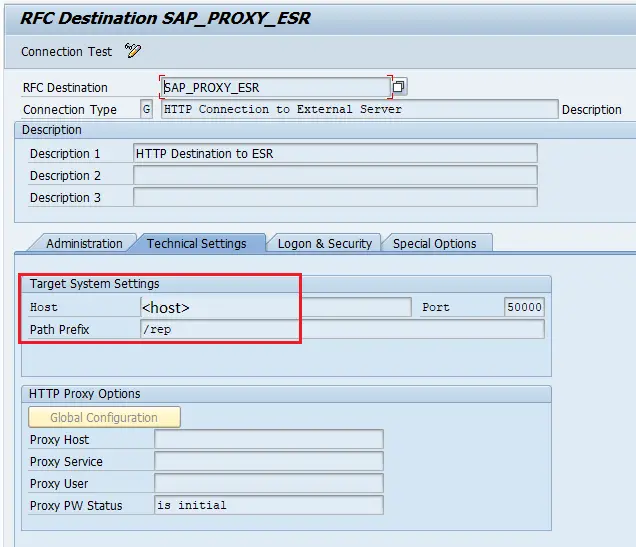Viewport: 636px width, 547px height.
Task: Click the Proxy Service input field
Action: pyautogui.click(x=269, y=461)
